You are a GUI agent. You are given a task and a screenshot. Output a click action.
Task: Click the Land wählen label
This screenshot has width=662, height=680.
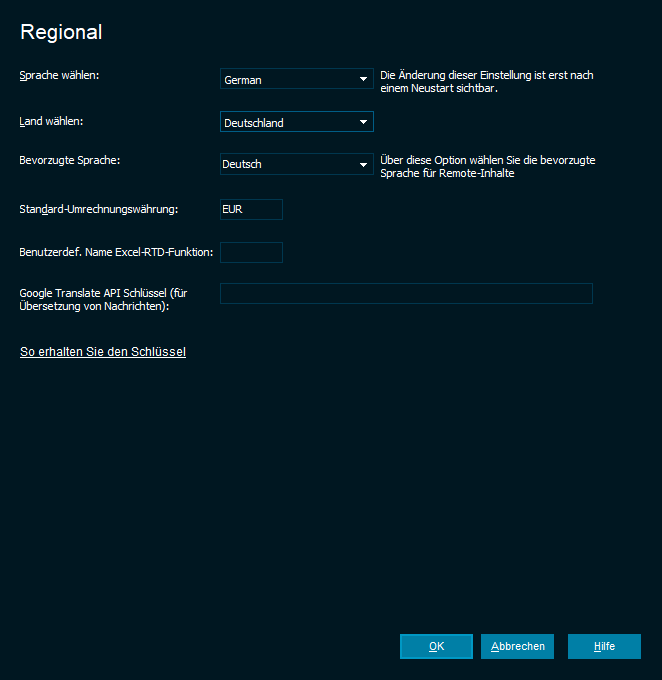[51, 121]
